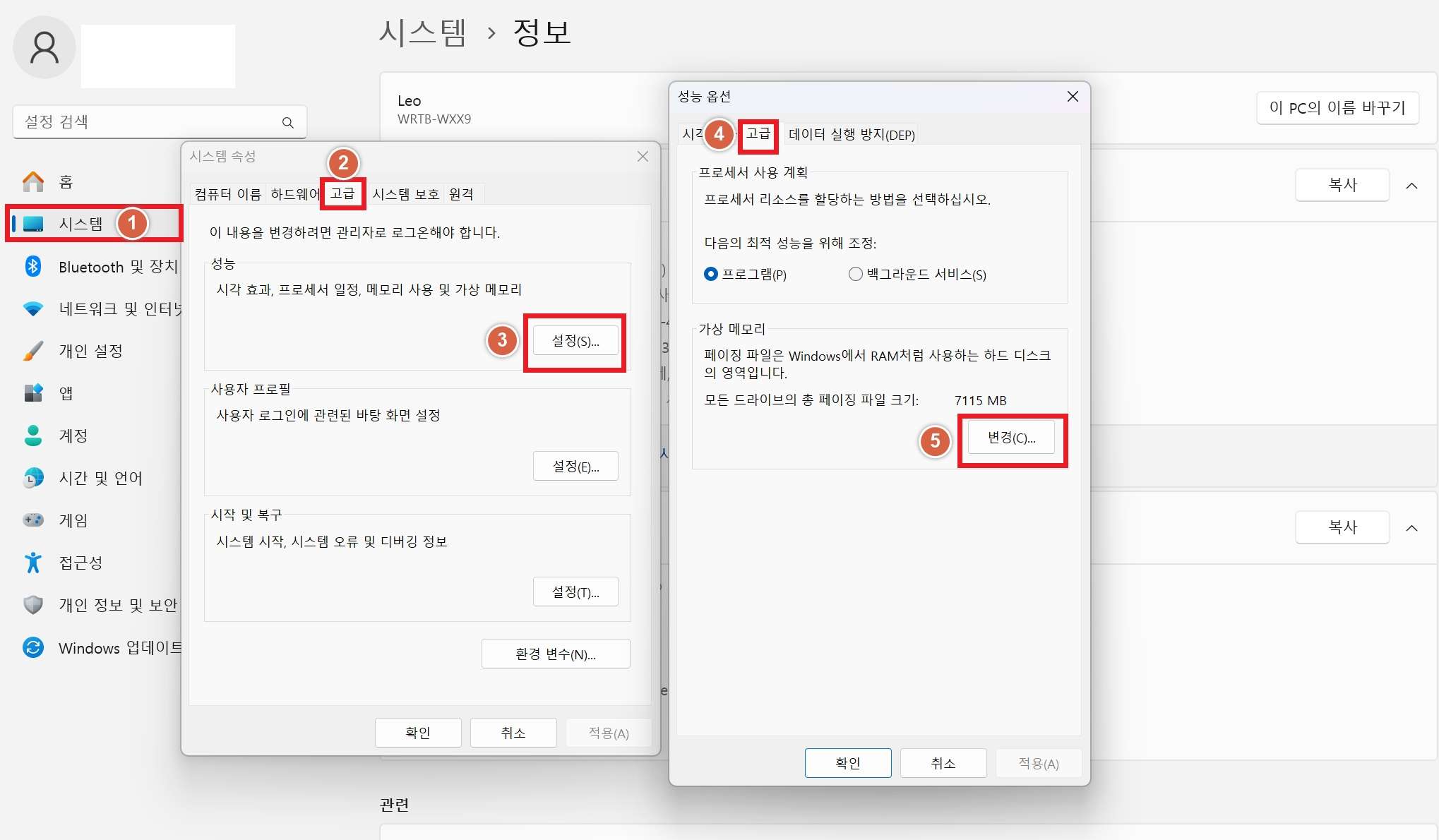This screenshot has width=1439, height=840.
Task: Click 취소 in 성능 옵션 dialog
Action: click(943, 763)
